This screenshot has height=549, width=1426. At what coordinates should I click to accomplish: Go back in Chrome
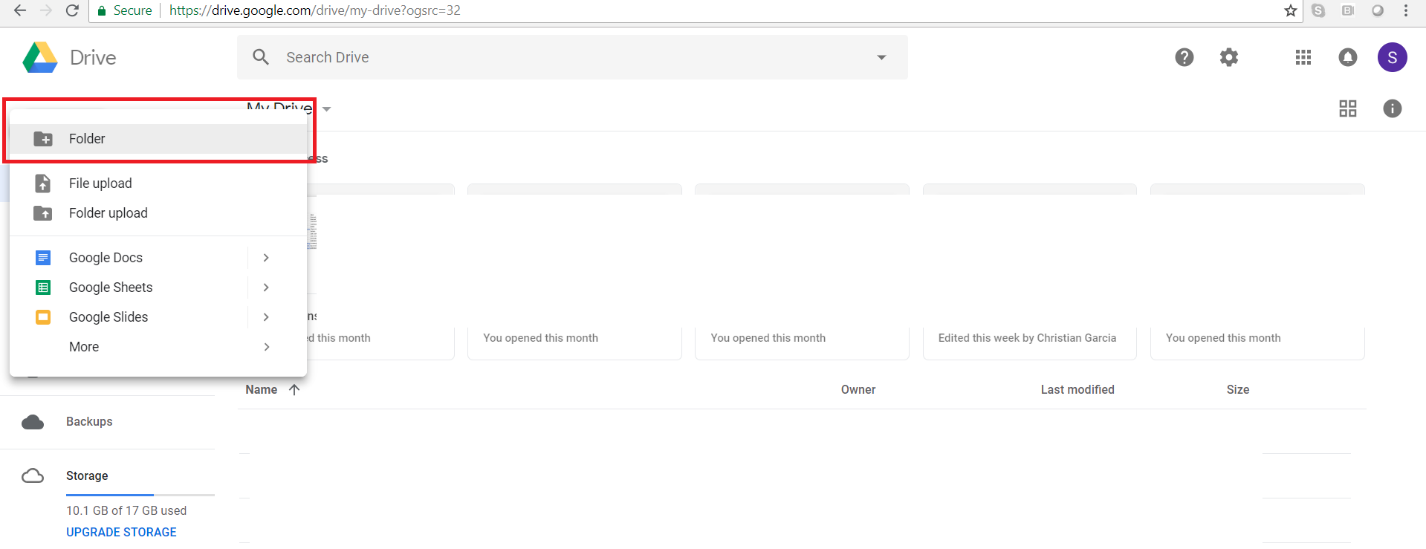tap(19, 10)
